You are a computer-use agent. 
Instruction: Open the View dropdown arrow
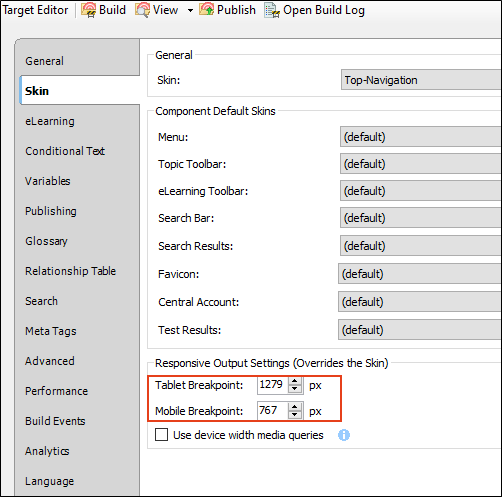190,10
